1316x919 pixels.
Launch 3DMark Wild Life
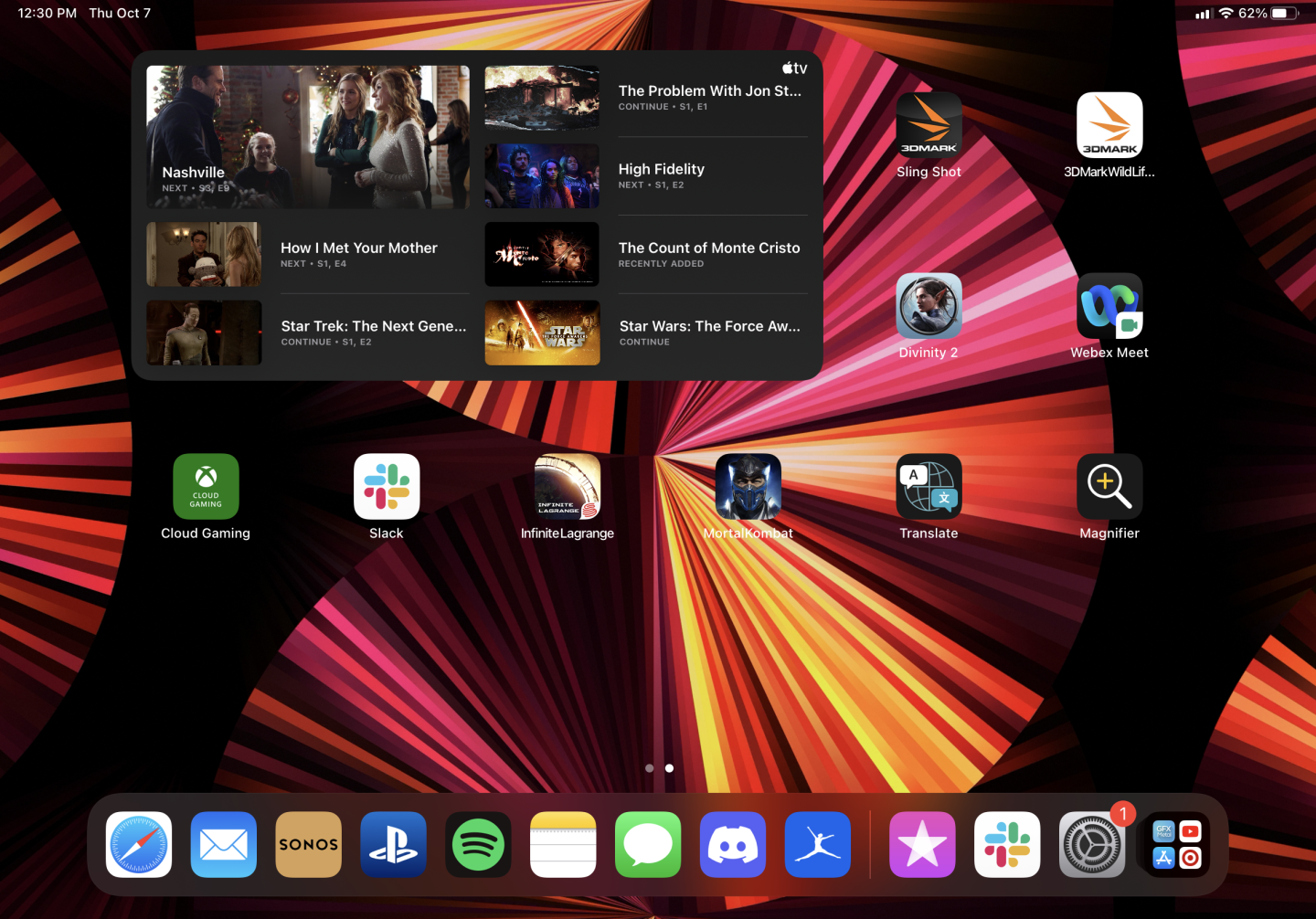pyautogui.click(x=1109, y=125)
